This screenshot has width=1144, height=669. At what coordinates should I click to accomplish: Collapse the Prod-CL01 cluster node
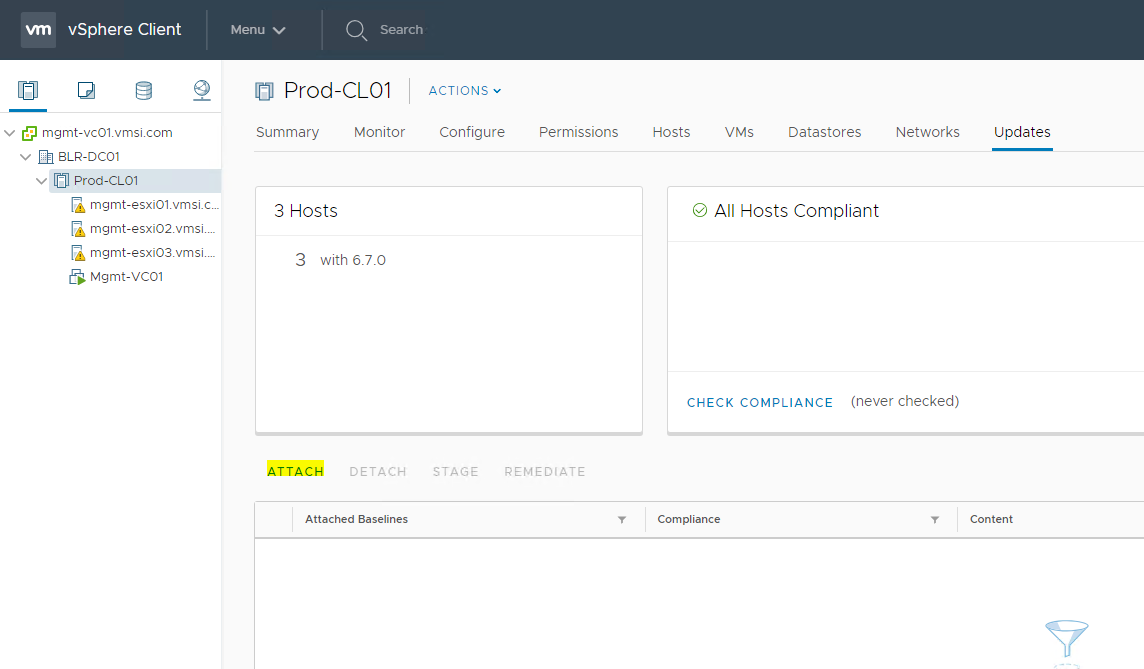tap(42, 181)
